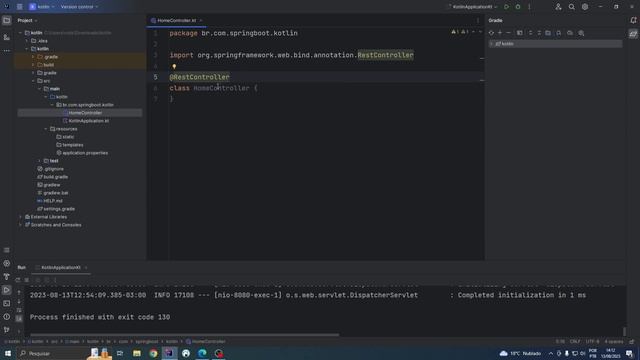Close the HomeController.kt tab

[201, 20]
